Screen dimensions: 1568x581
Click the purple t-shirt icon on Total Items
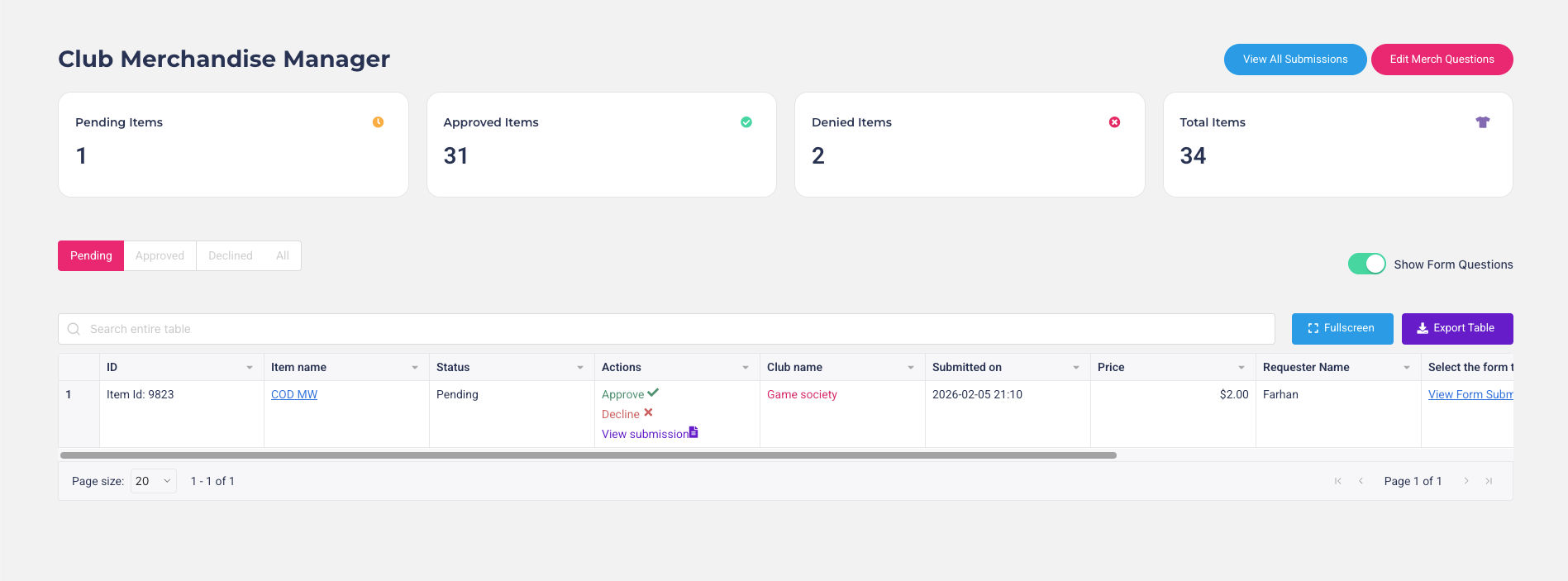pos(1482,122)
